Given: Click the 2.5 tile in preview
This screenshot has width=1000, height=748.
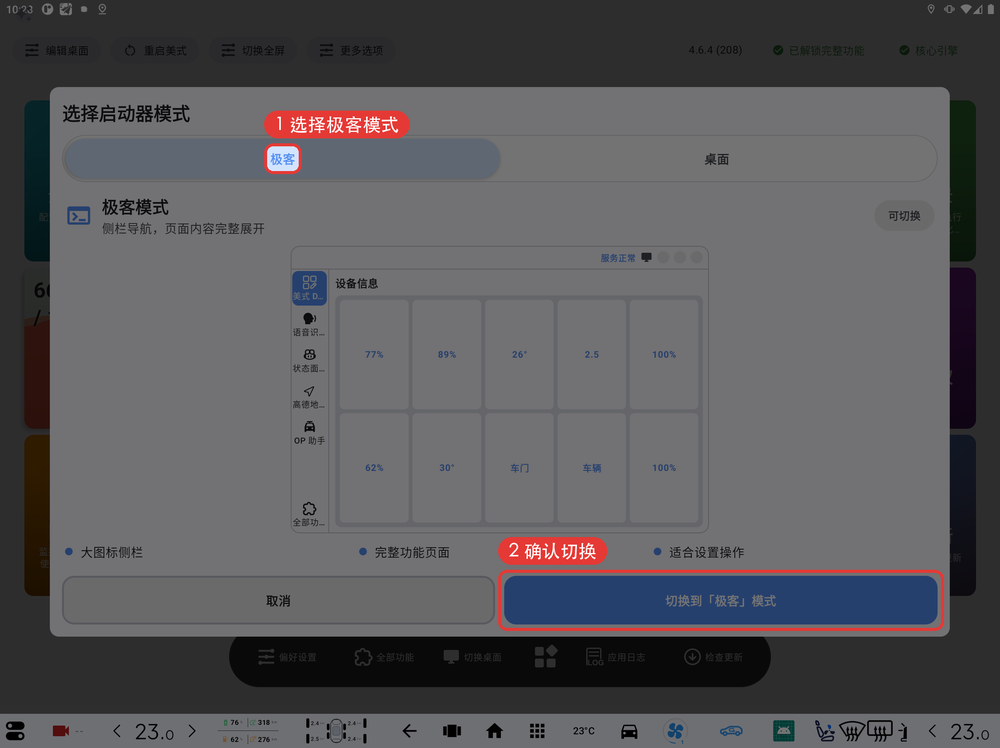Looking at the screenshot, I should [x=592, y=355].
